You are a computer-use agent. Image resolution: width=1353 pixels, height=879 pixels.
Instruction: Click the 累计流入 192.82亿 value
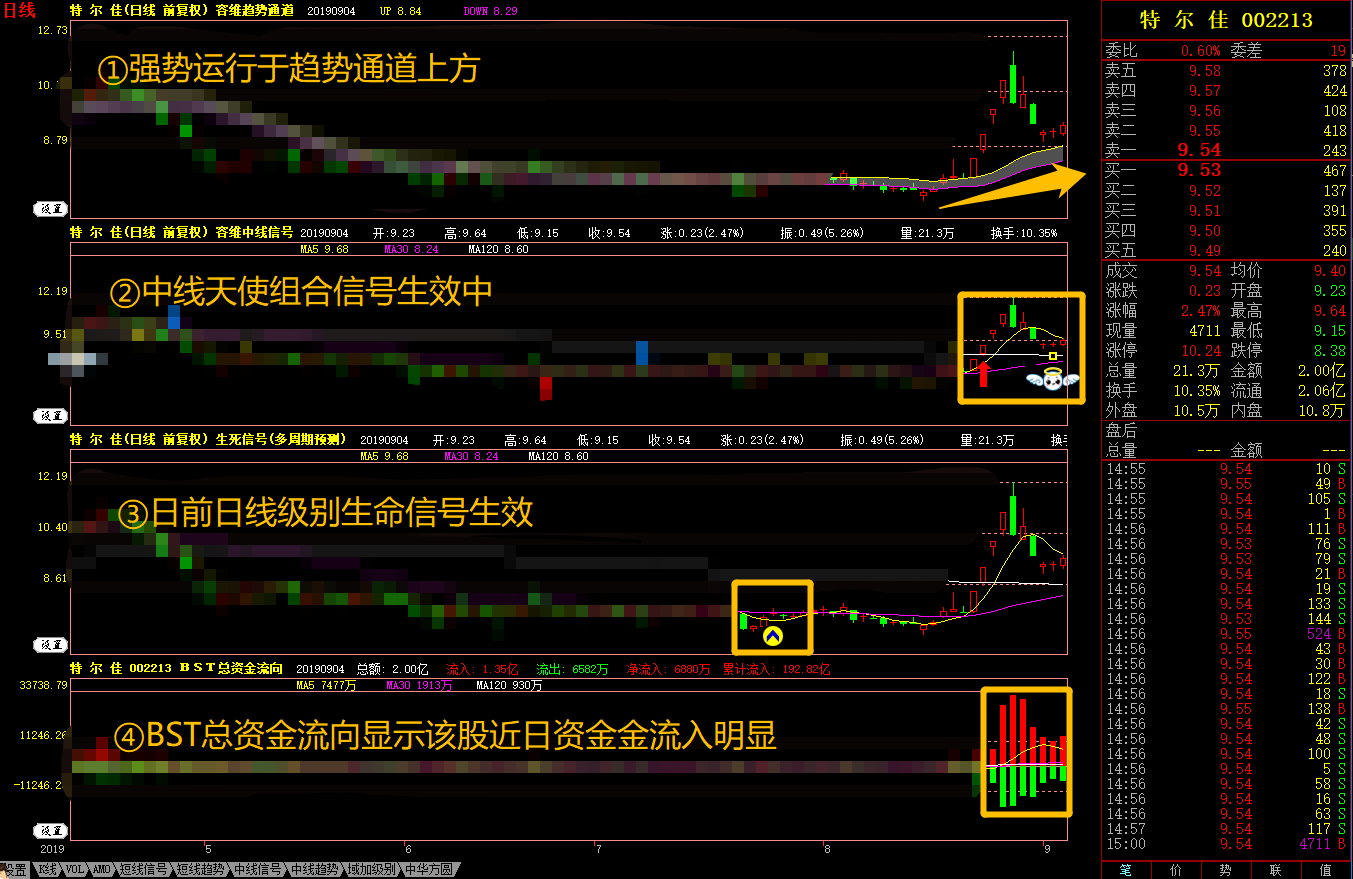(x=777, y=669)
